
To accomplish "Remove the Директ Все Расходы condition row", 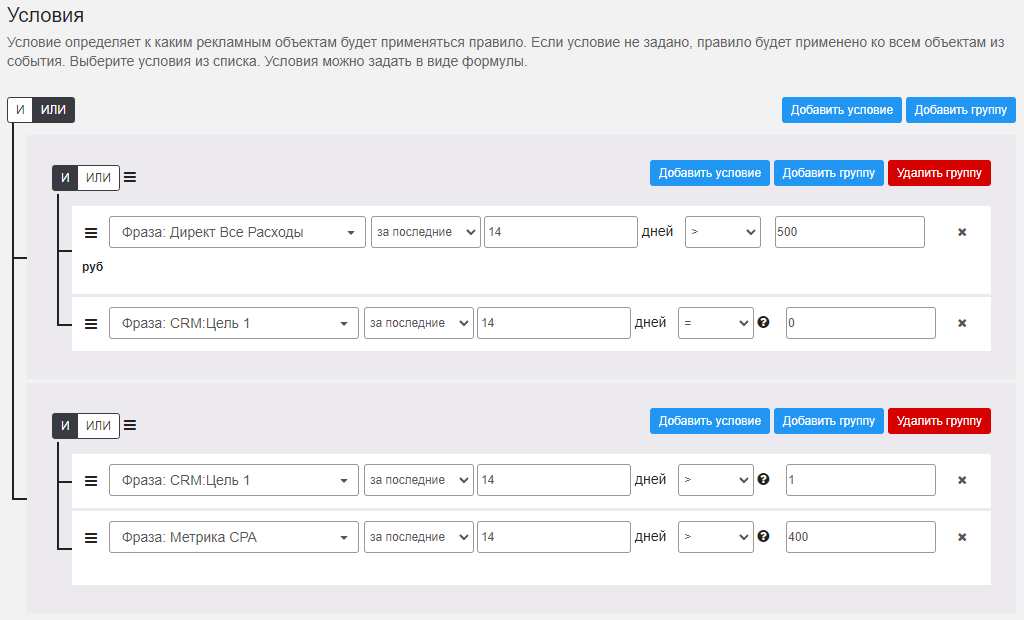I will pyautogui.click(x=962, y=232).
